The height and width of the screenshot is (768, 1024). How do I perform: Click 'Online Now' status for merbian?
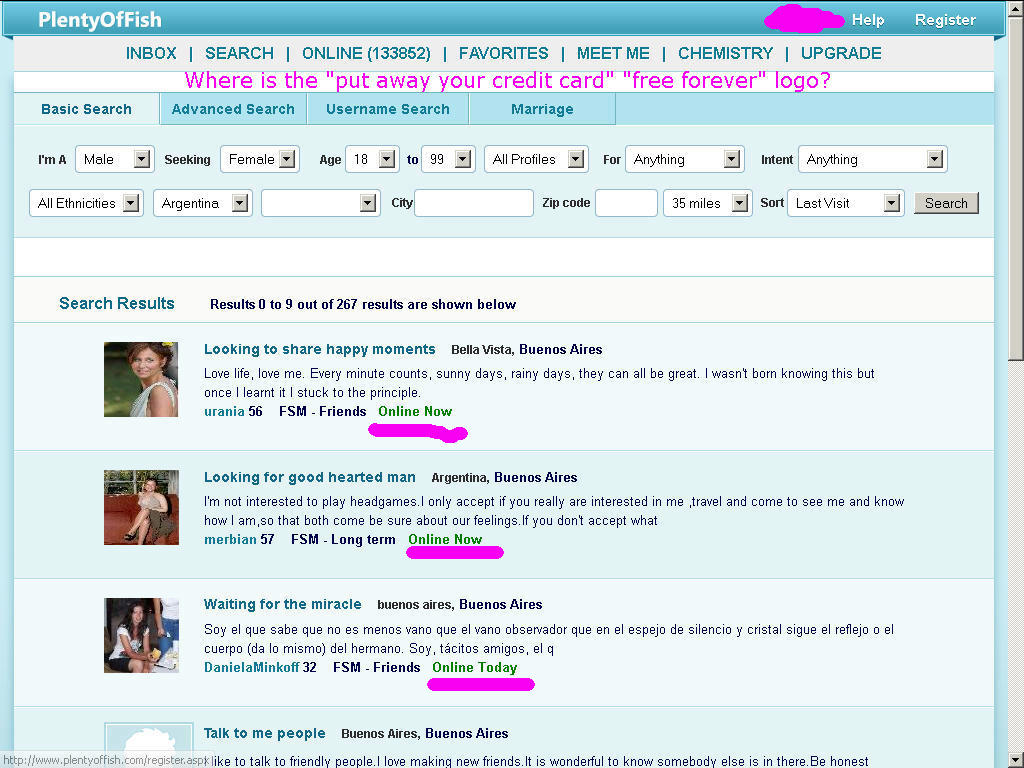click(445, 539)
